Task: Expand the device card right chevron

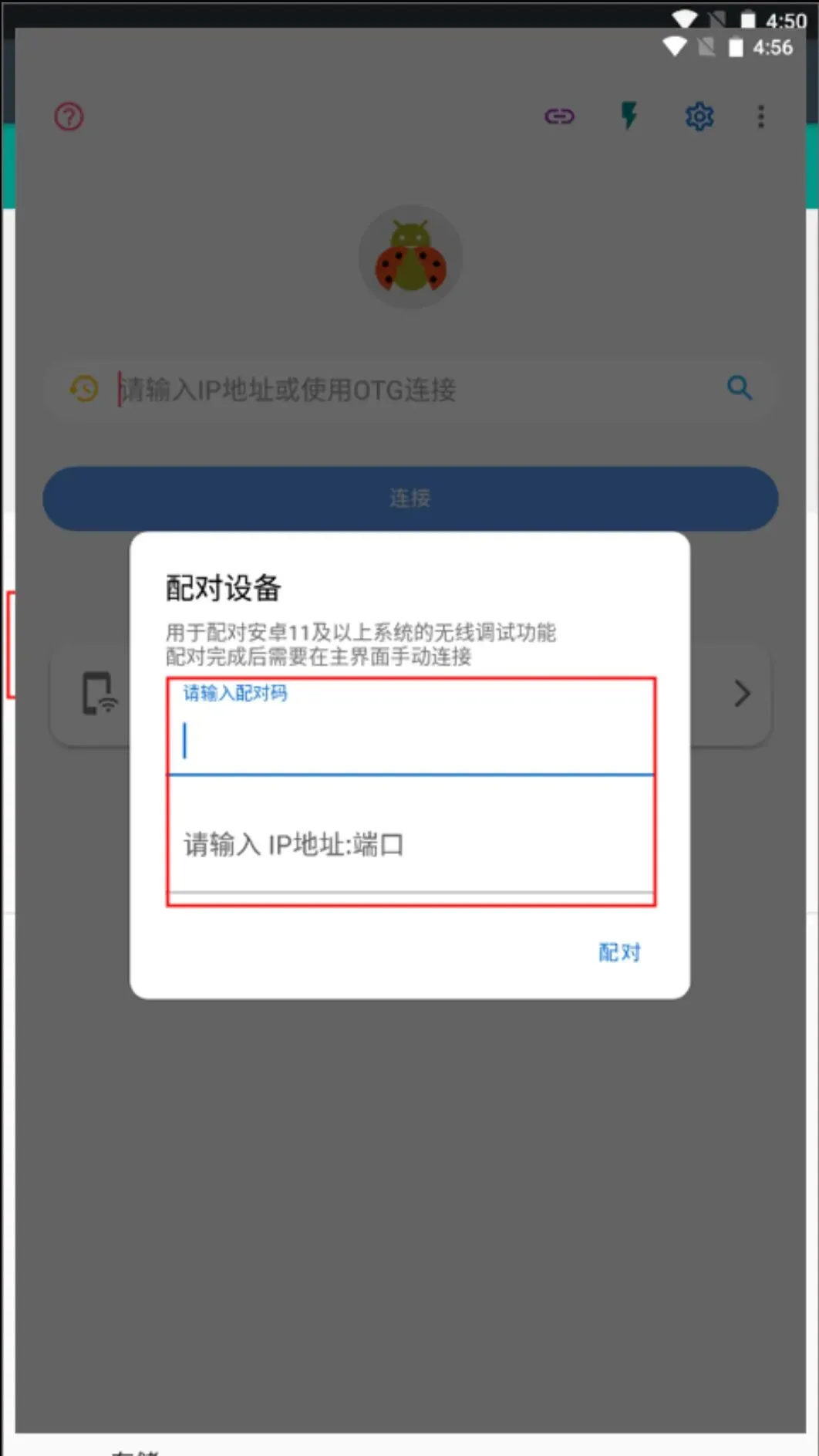Action: (x=742, y=694)
